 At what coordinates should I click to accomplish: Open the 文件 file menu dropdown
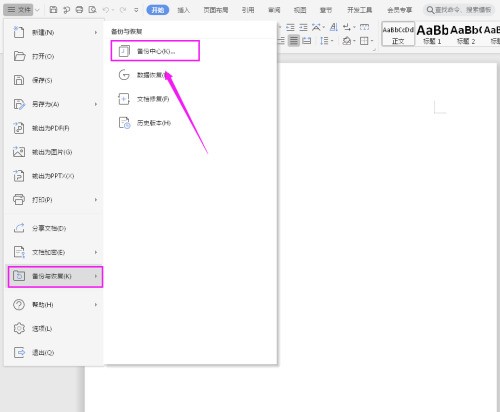click(x=23, y=10)
